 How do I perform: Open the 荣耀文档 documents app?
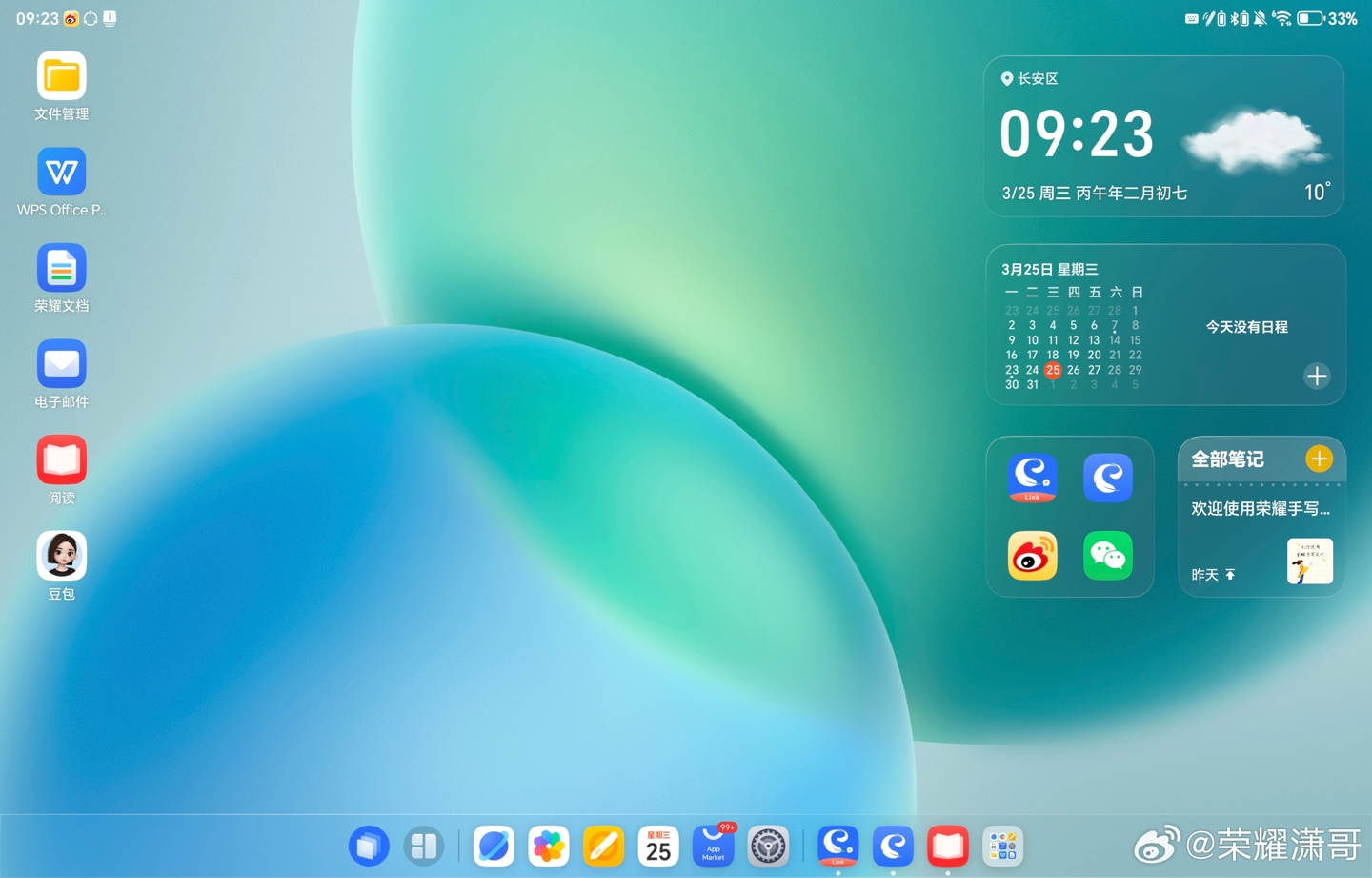tap(61, 268)
